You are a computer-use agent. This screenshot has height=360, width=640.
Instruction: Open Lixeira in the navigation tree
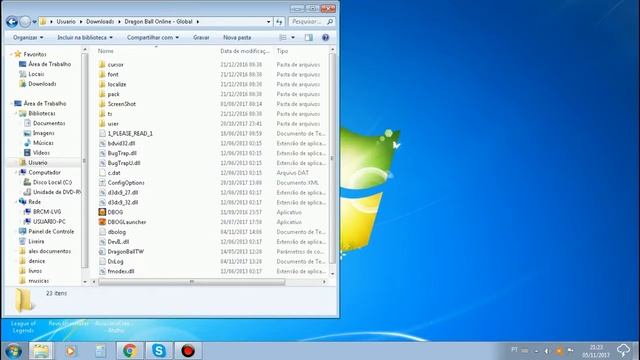[36, 241]
